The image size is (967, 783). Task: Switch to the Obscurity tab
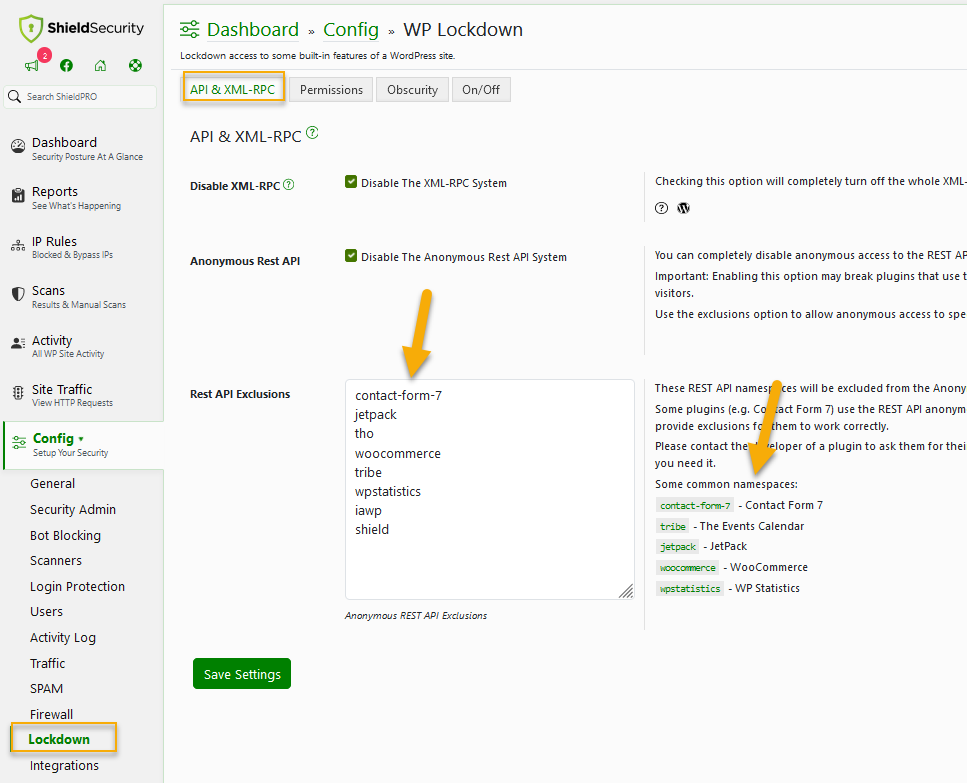click(412, 89)
